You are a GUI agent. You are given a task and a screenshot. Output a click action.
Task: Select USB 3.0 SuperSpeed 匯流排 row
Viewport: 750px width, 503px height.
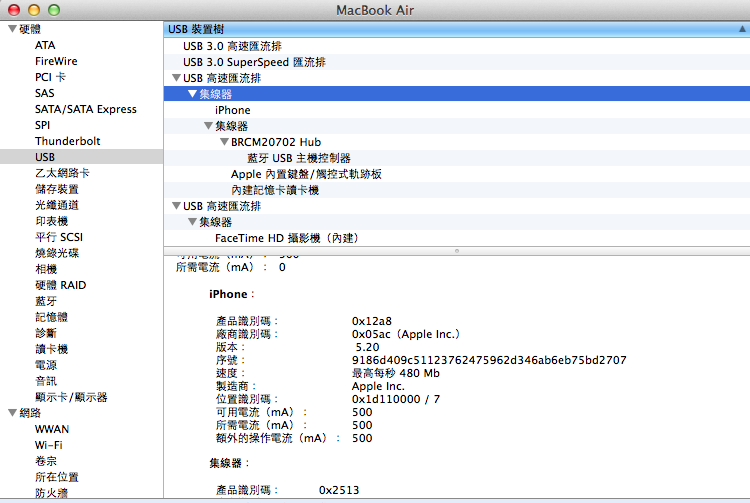click(x=457, y=62)
